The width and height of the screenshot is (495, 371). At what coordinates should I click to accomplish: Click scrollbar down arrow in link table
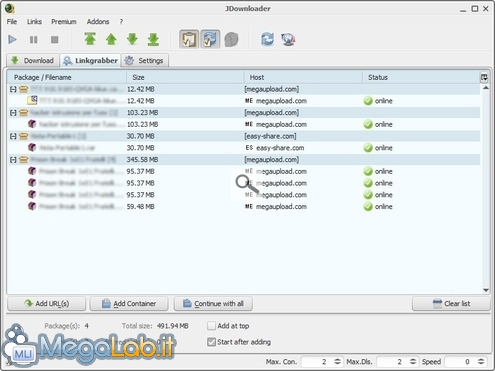click(486, 290)
